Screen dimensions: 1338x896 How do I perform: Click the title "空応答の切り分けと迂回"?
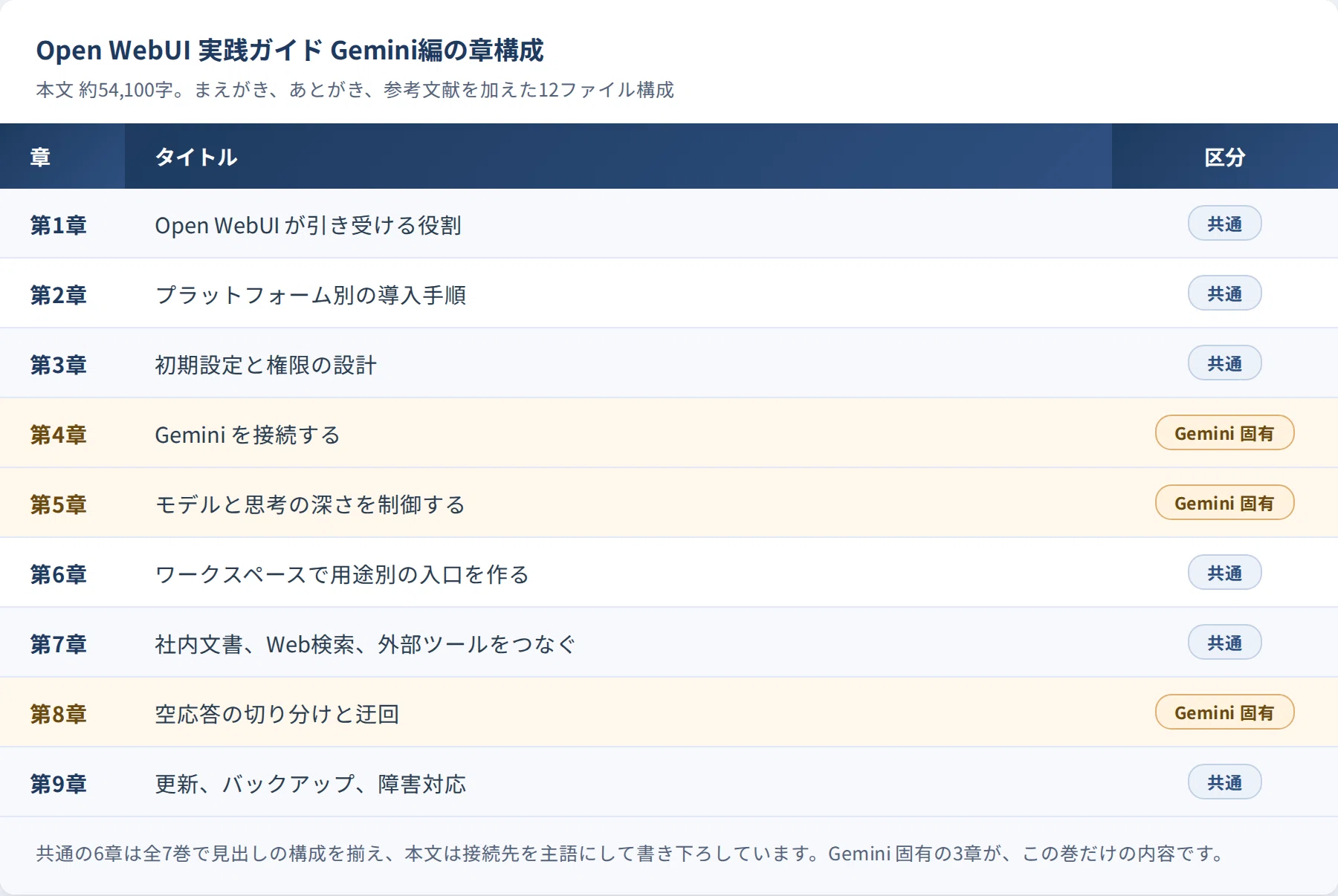click(x=277, y=713)
